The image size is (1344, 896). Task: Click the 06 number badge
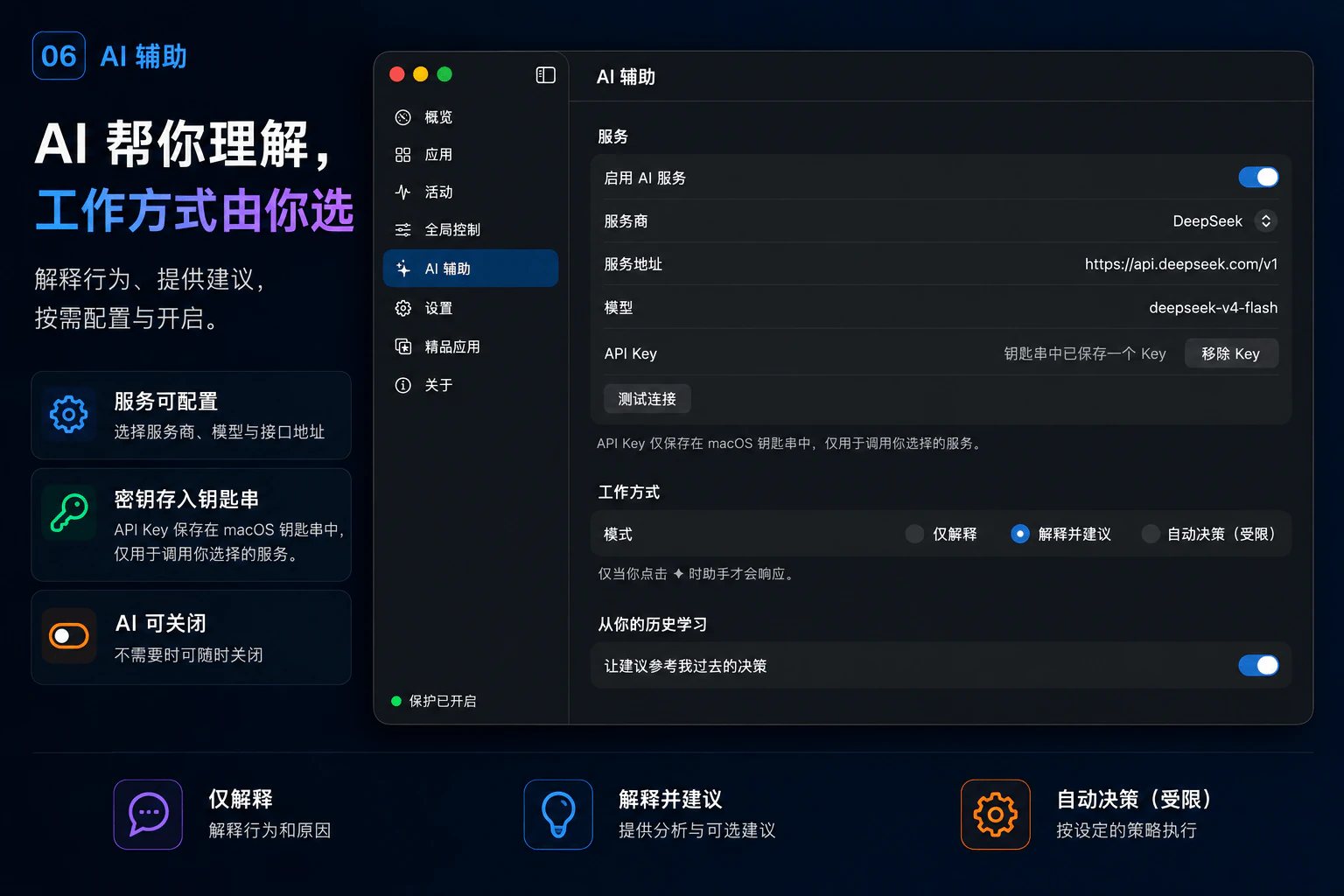(x=59, y=56)
